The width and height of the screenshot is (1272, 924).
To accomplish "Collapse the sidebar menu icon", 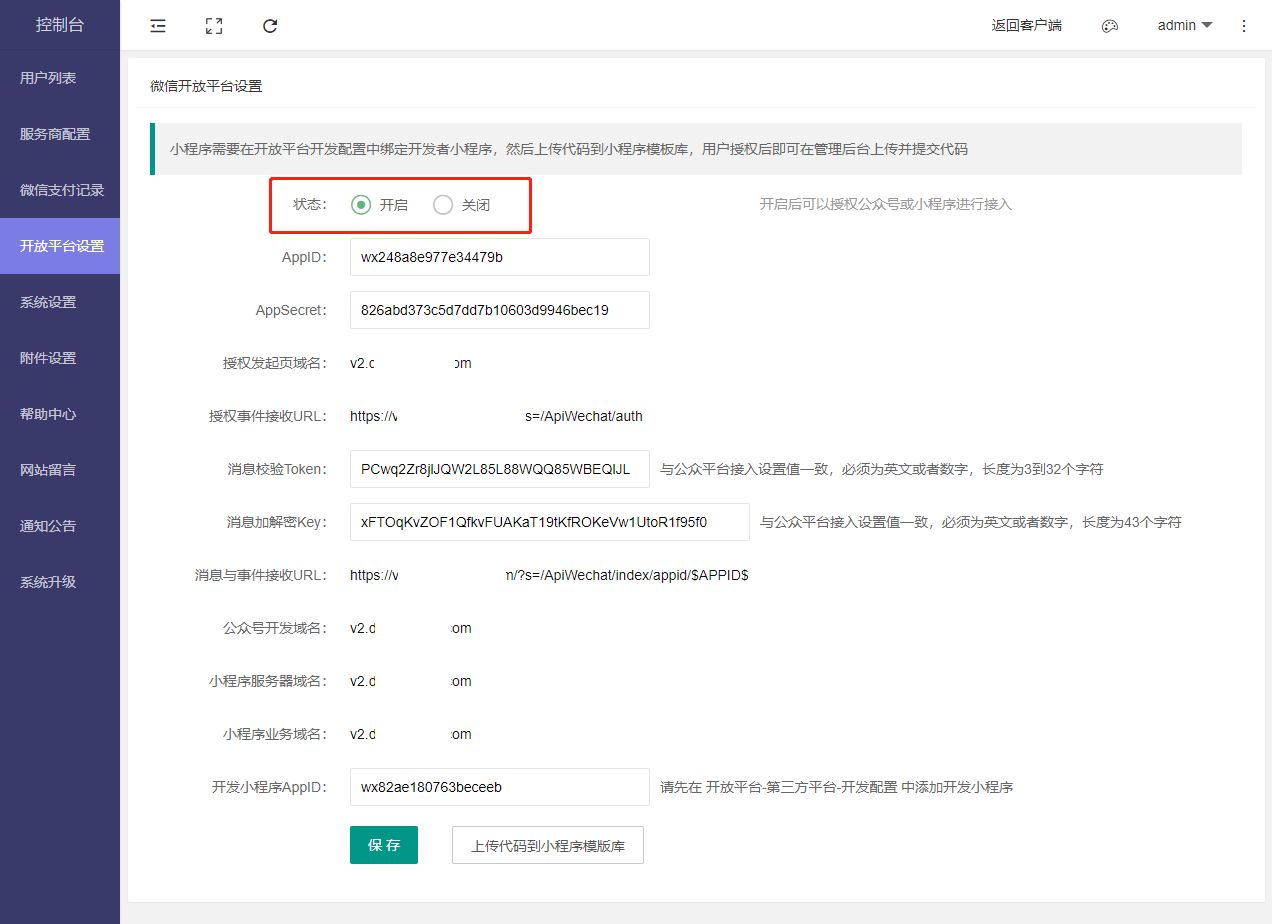I will tap(157, 26).
